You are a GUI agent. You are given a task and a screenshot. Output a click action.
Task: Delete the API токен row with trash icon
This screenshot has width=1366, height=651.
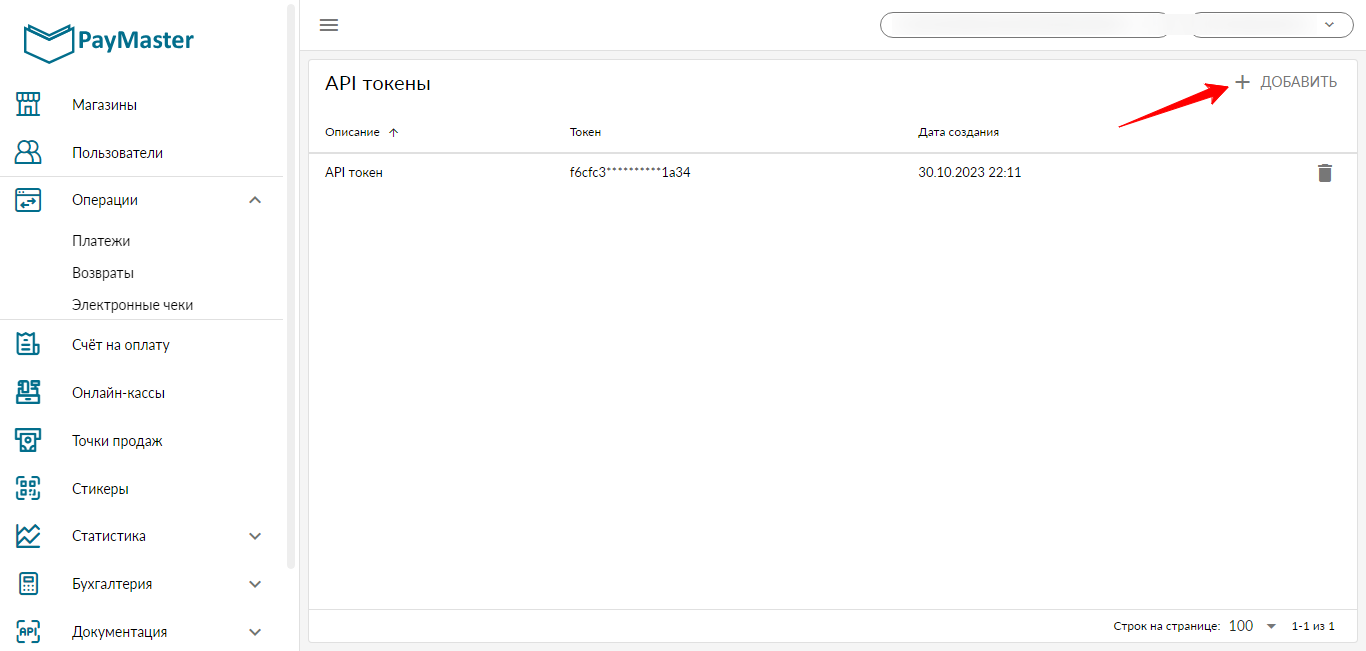1325,173
